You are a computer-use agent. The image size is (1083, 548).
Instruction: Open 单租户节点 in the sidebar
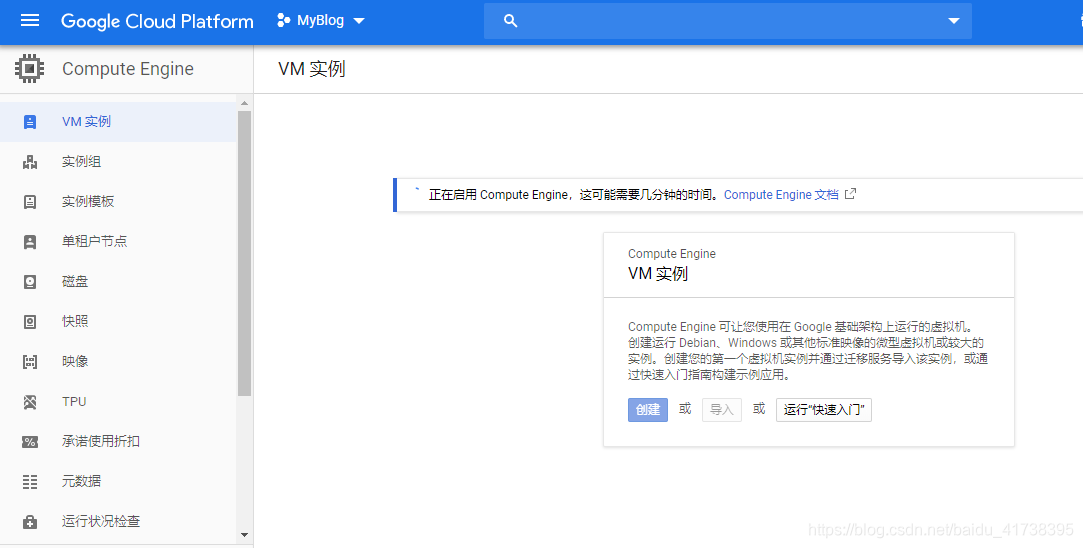click(x=118, y=241)
